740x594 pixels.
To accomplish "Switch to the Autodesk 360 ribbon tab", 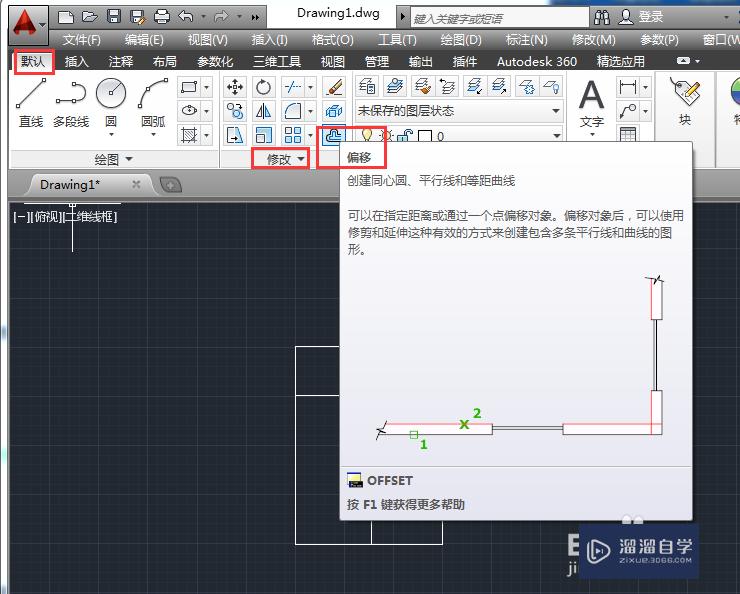I will coord(537,62).
